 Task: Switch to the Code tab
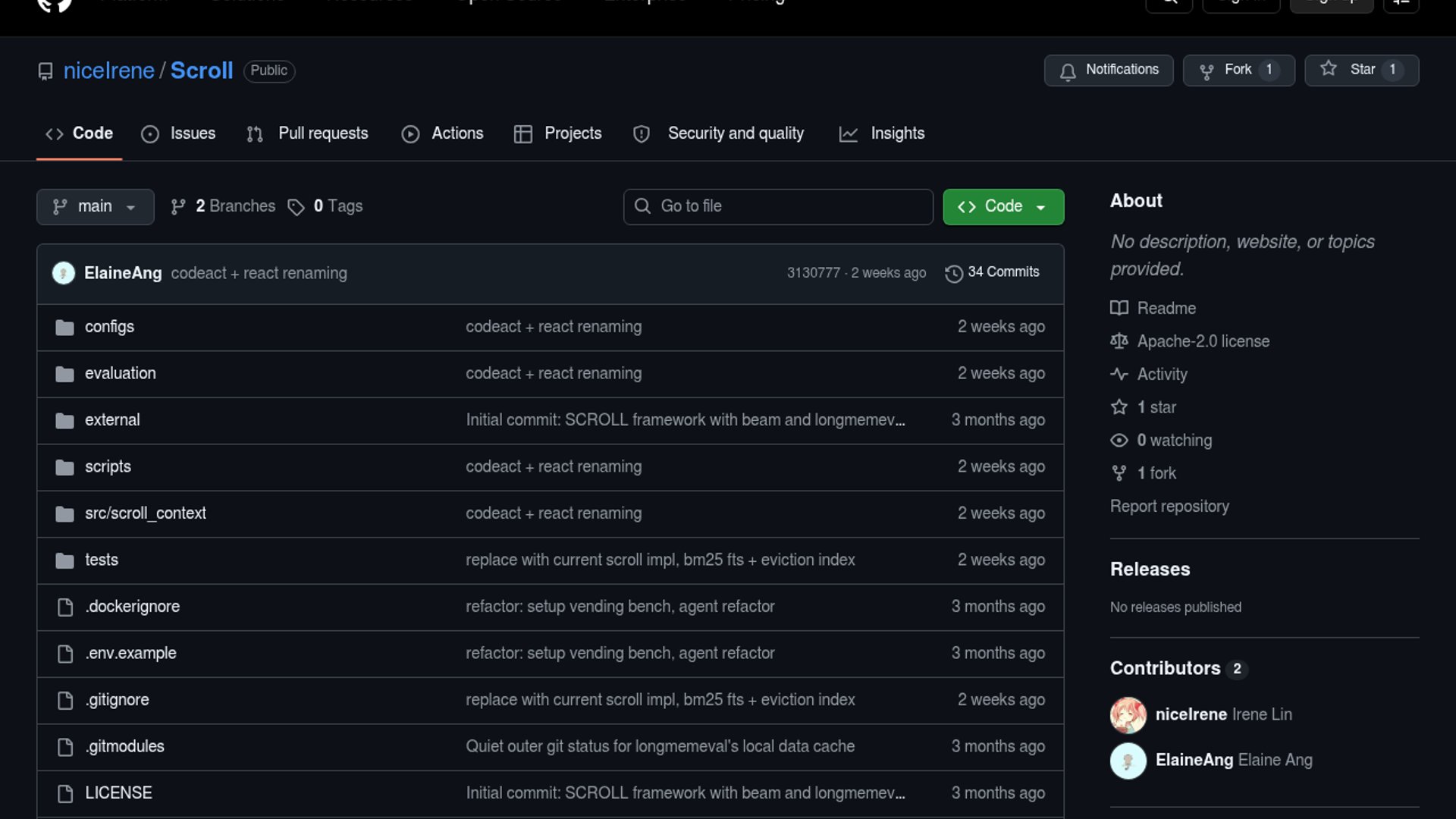coord(79,133)
